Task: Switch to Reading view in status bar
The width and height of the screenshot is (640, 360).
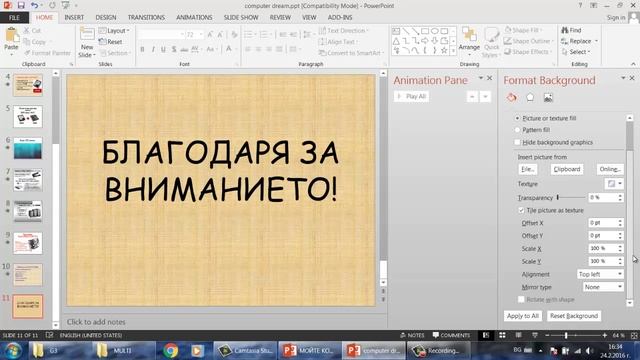Action: coord(518,335)
